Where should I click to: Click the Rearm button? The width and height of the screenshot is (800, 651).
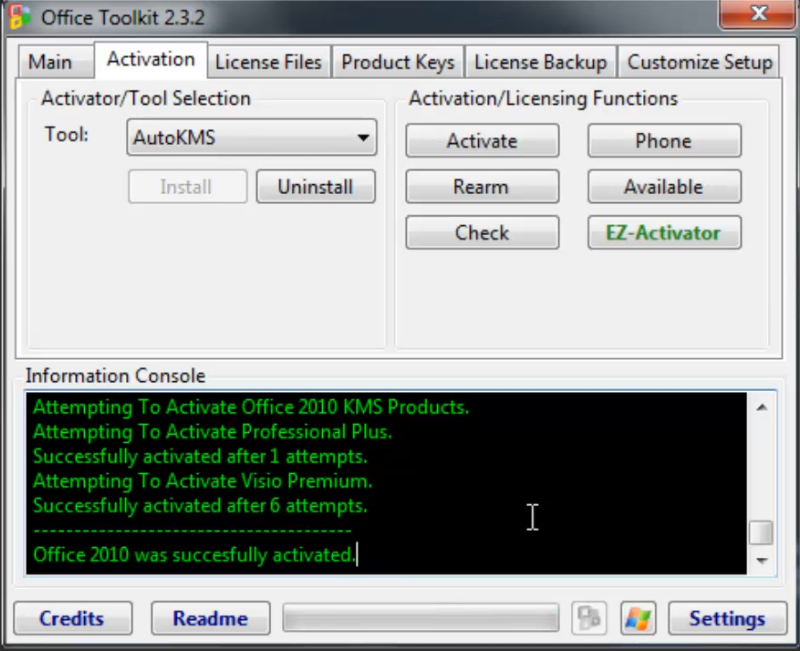tap(482, 187)
